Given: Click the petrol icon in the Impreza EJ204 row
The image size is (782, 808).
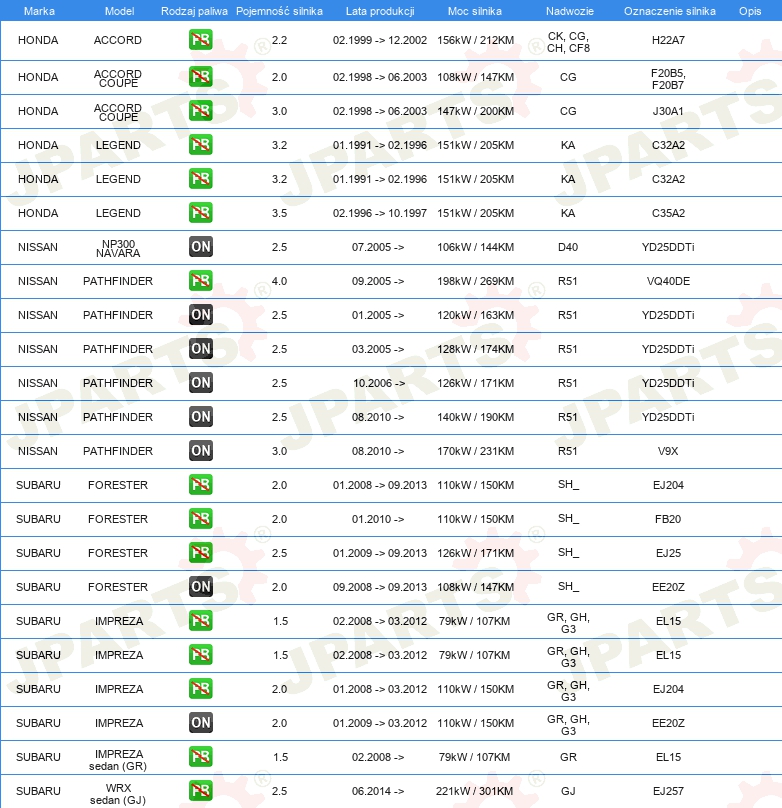Looking at the screenshot, I should coord(200,689).
